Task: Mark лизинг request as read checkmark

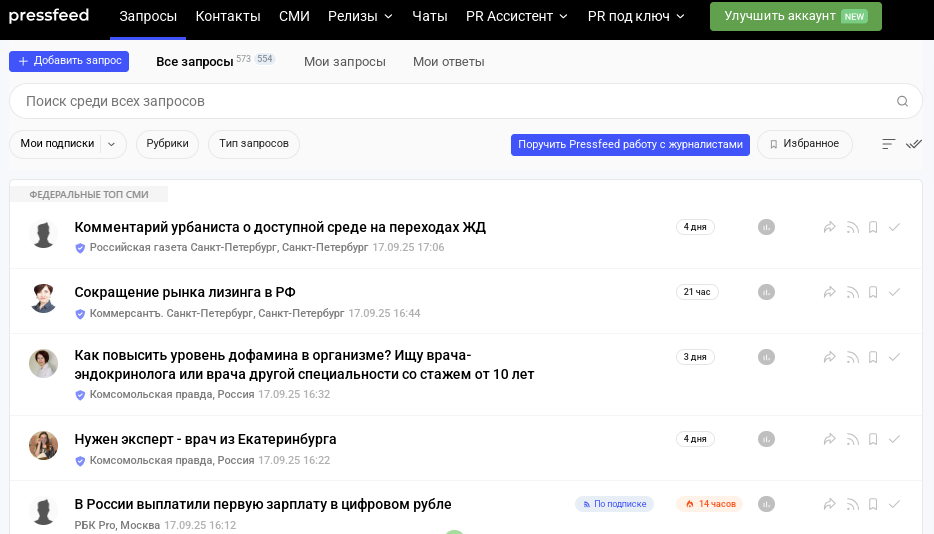Action: (x=894, y=292)
